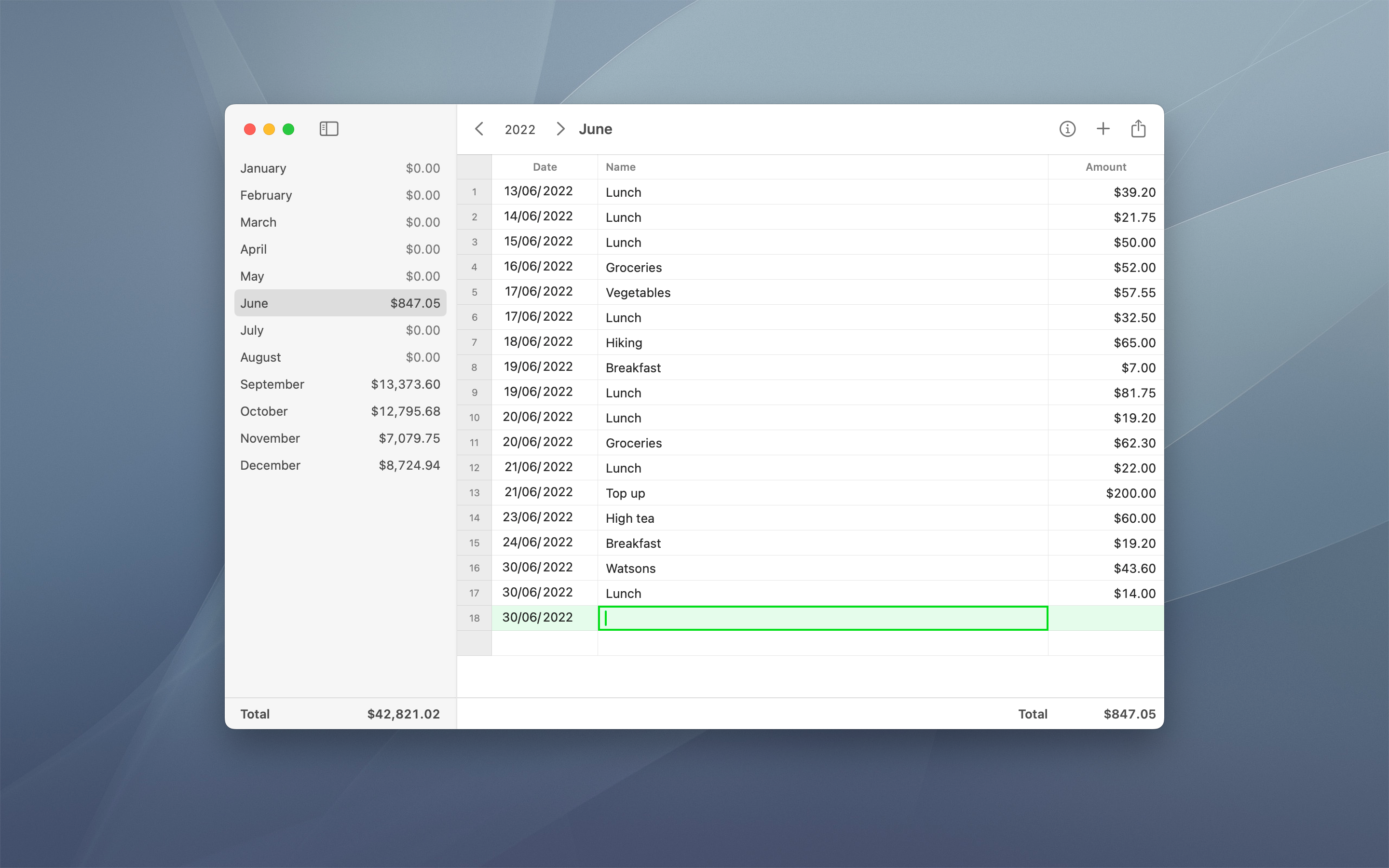The height and width of the screenshot is (868, 1389).
Task: Open September showing $13,373.60
Action: click(x=340, y=384)
